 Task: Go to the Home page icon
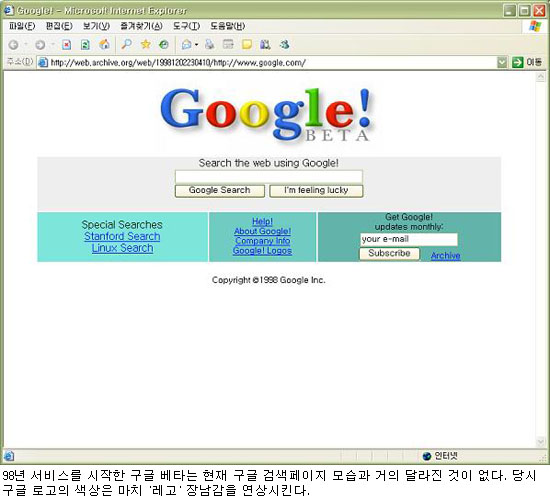(104, 44)
